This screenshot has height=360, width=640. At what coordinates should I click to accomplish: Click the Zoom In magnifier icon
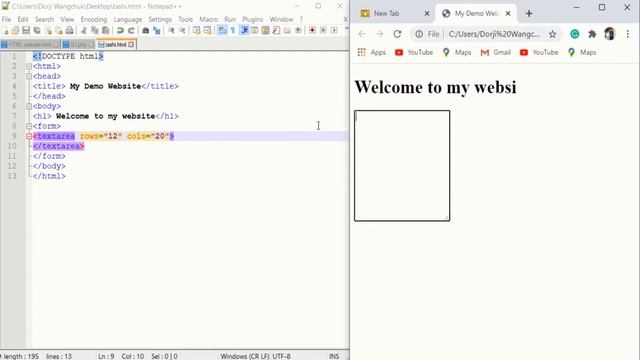(x=171, y=31)
